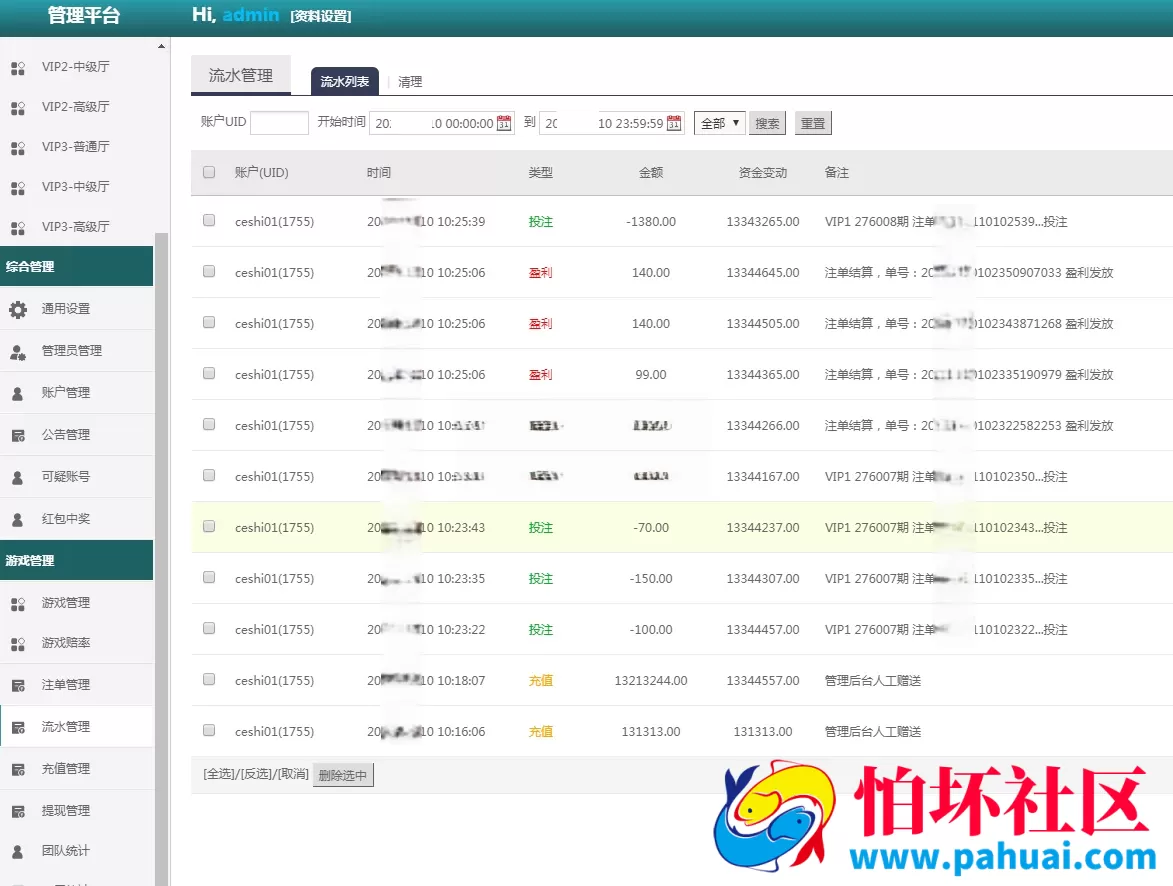Image resolution: width=1173 pixels, height=886 pixels.
Task: Click the sidebar scroll-up arrow
Action: coord(161,46)
